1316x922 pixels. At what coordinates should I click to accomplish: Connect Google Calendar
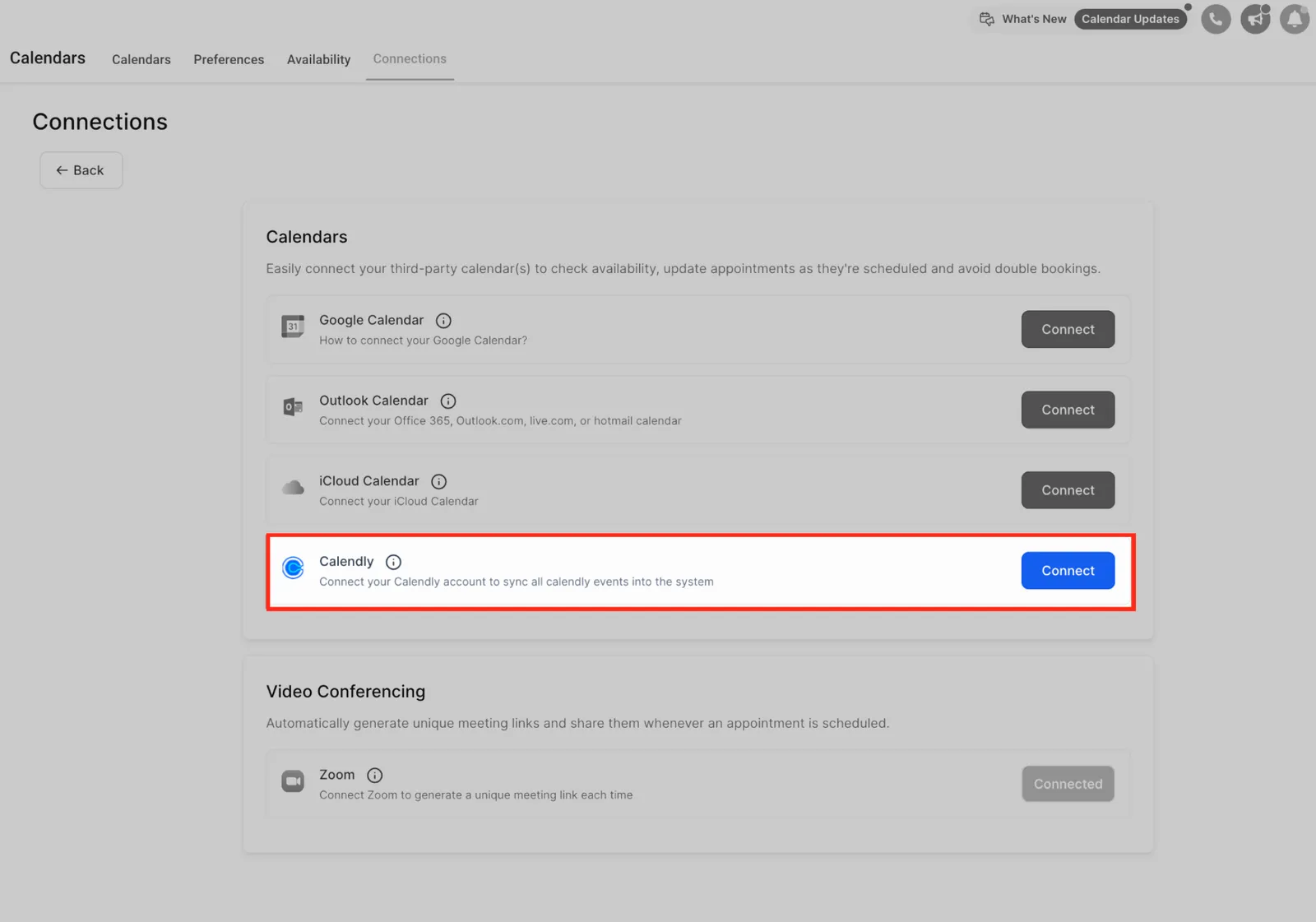click(x=1068, y=329)
